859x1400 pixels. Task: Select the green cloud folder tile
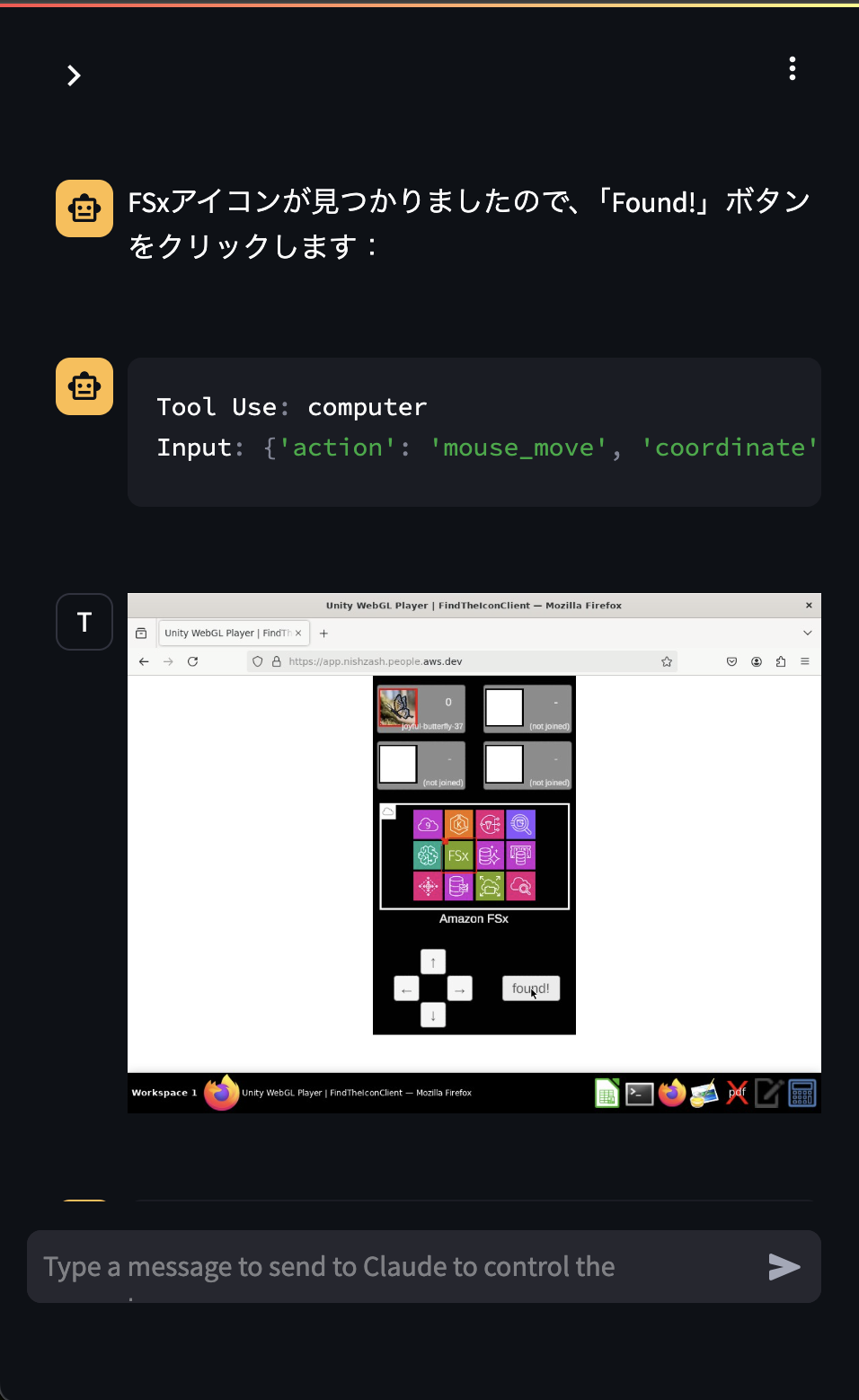point(490,886)
